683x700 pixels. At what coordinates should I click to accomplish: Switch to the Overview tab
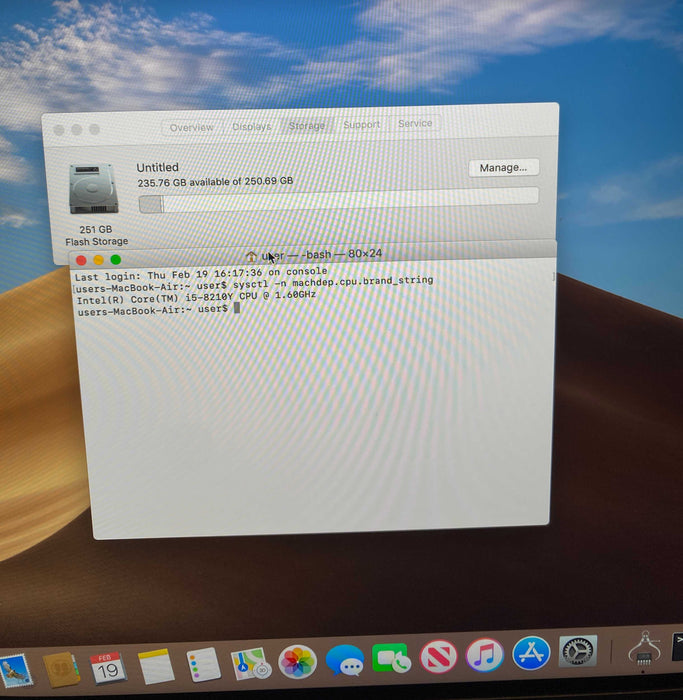(x=192, y=128)
